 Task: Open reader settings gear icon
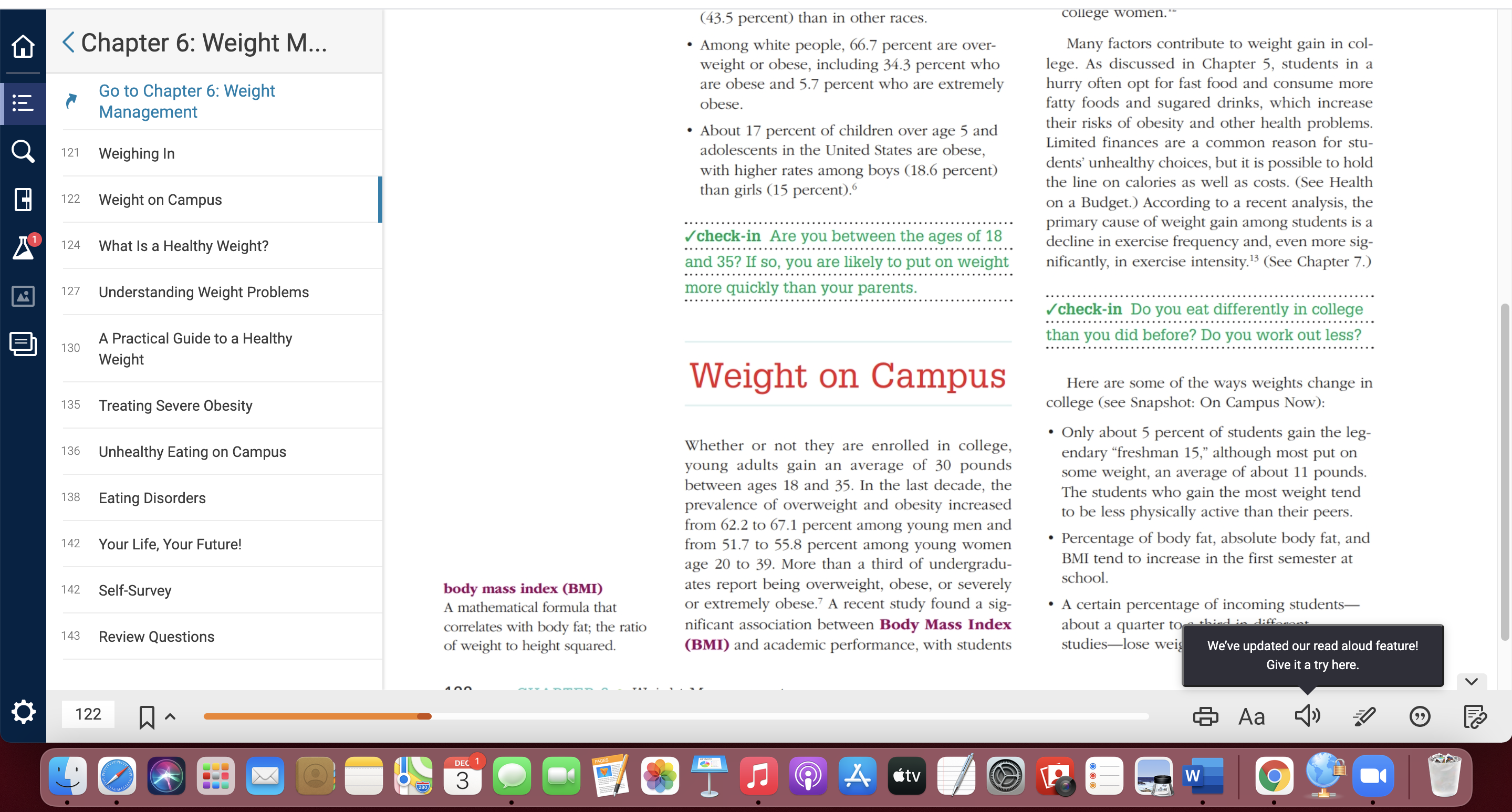pos(23,712)
